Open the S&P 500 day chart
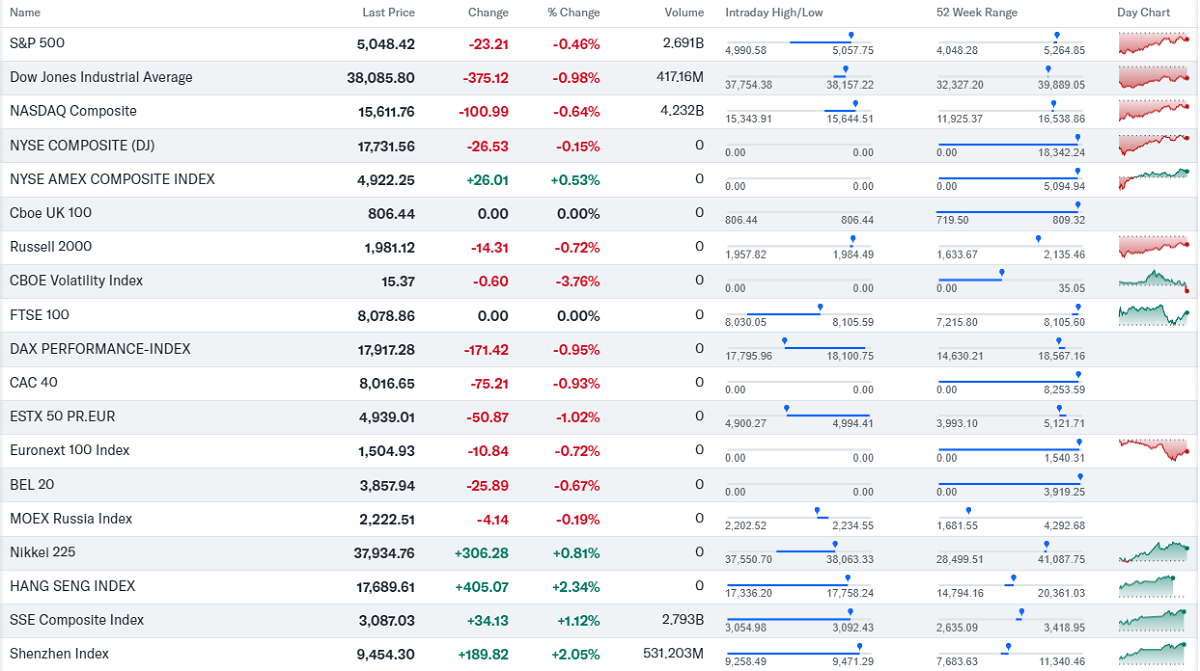Screen dimensions: 1200x671 tap(1154, 43)
